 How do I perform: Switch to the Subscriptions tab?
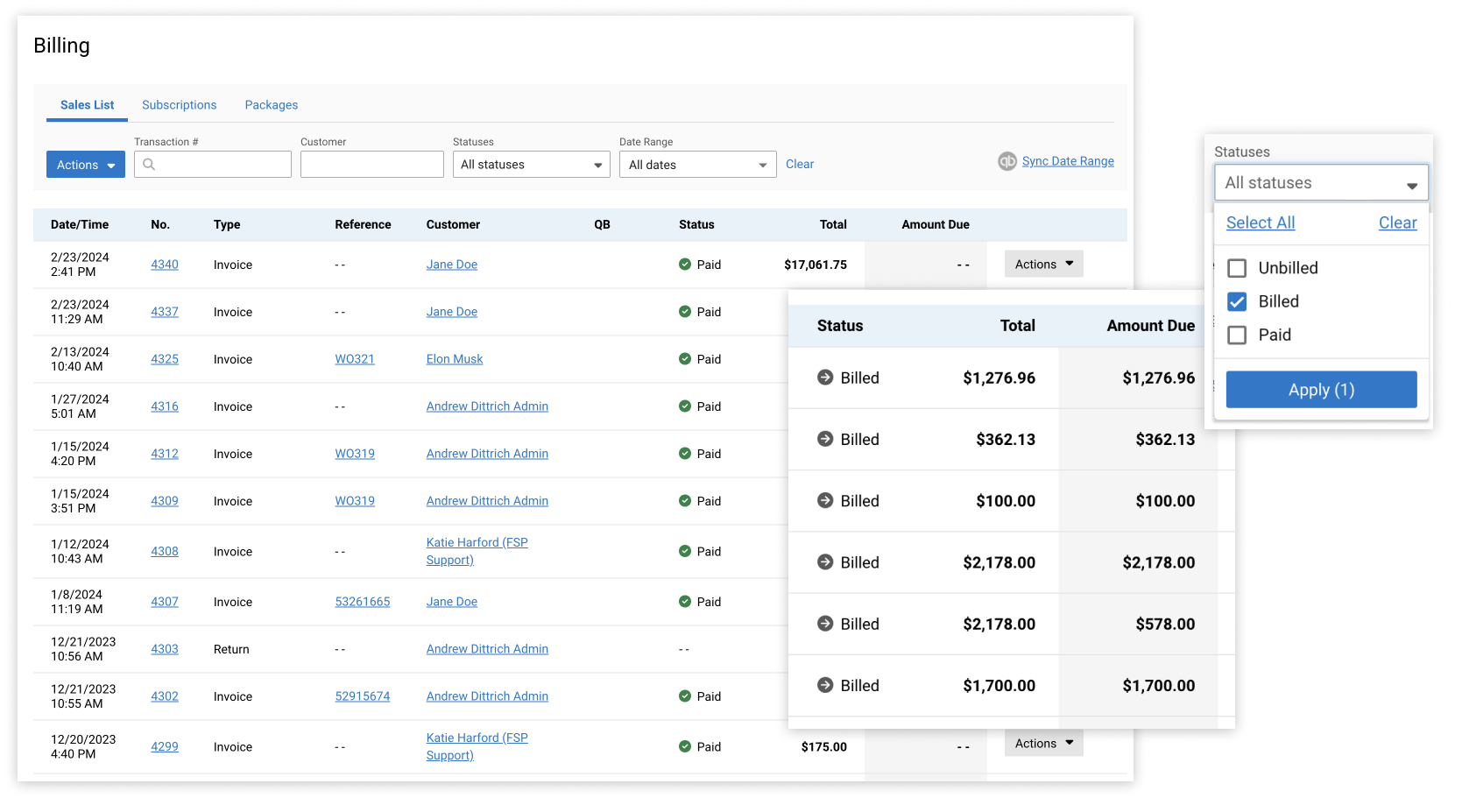click(x=179, y=105)
